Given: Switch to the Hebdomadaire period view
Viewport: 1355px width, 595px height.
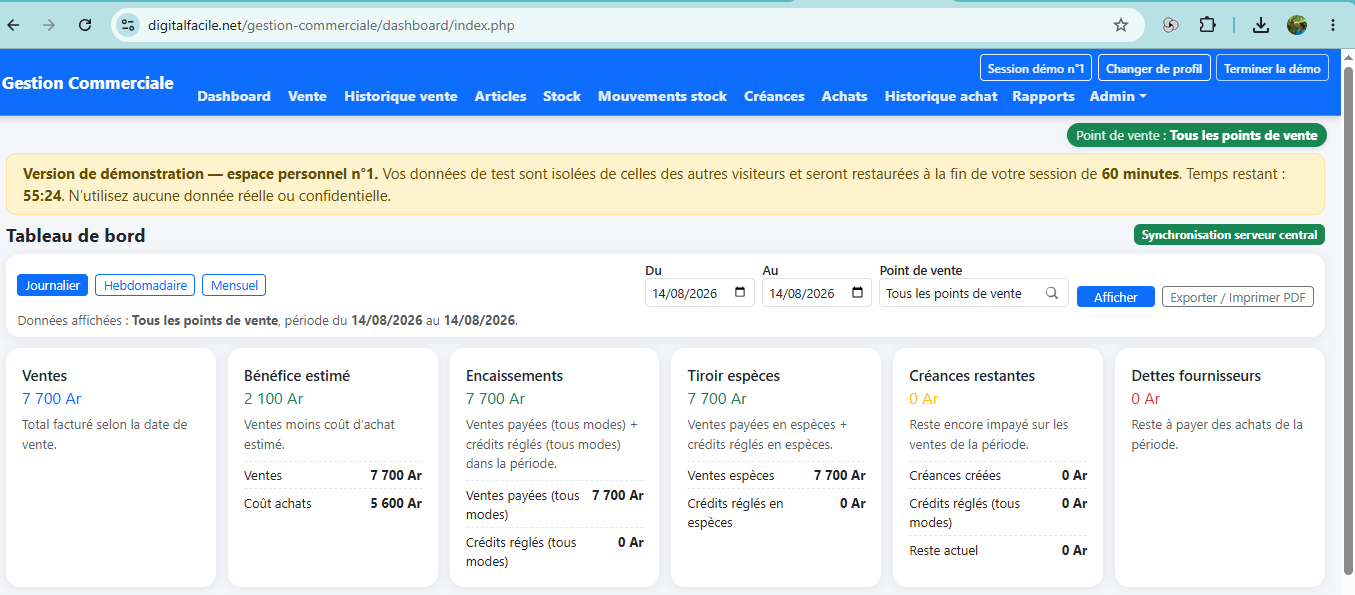Looking at the screenshot, I should [x=146, y=285].
